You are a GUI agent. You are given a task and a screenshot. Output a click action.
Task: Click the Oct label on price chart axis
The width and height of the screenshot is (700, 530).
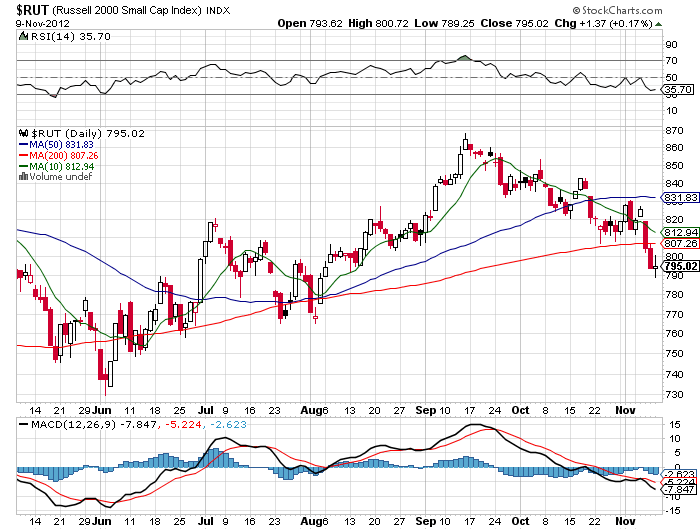[521, 410]
